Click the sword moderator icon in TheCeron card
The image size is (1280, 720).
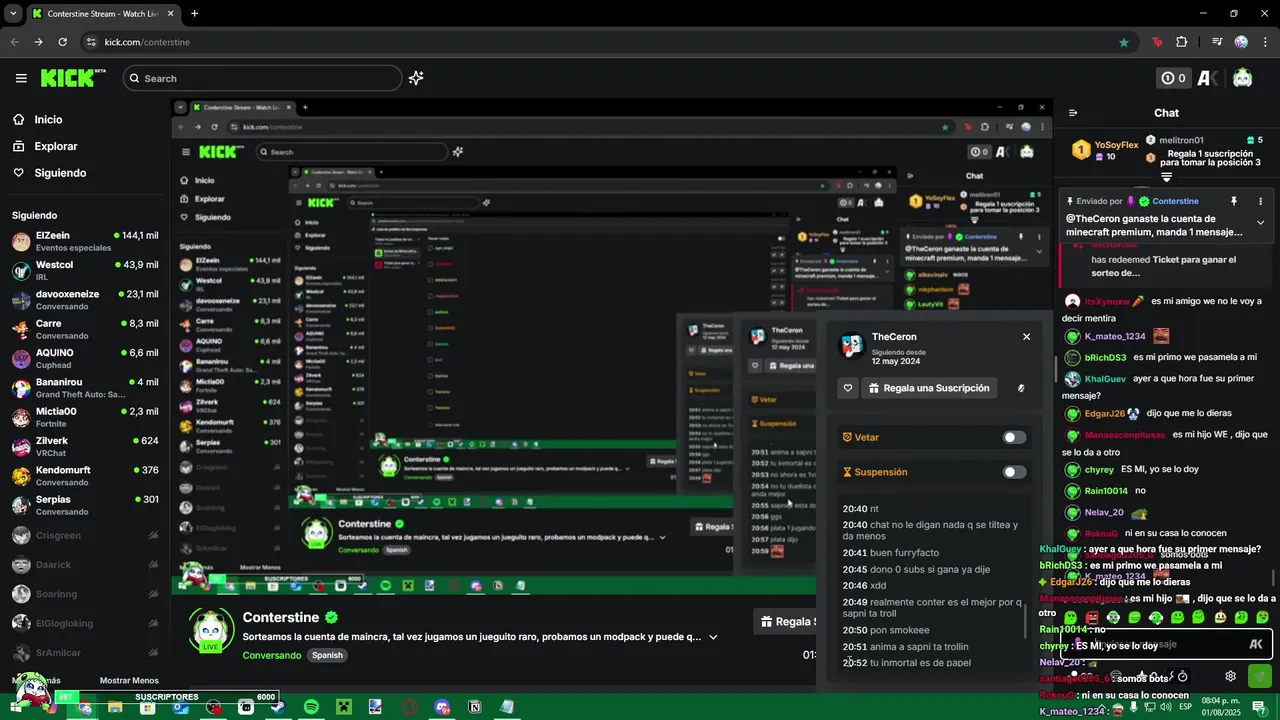point(1021,388)
